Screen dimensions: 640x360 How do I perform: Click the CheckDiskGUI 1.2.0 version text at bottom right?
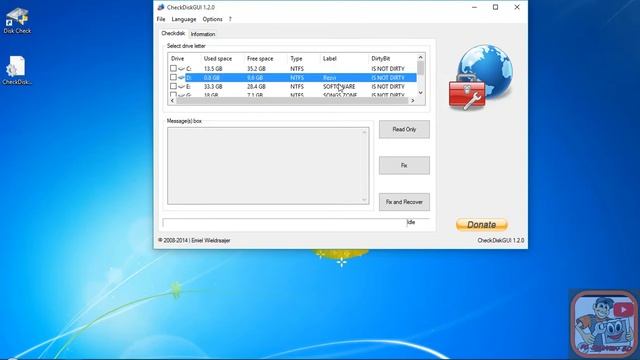coord(500,240)
